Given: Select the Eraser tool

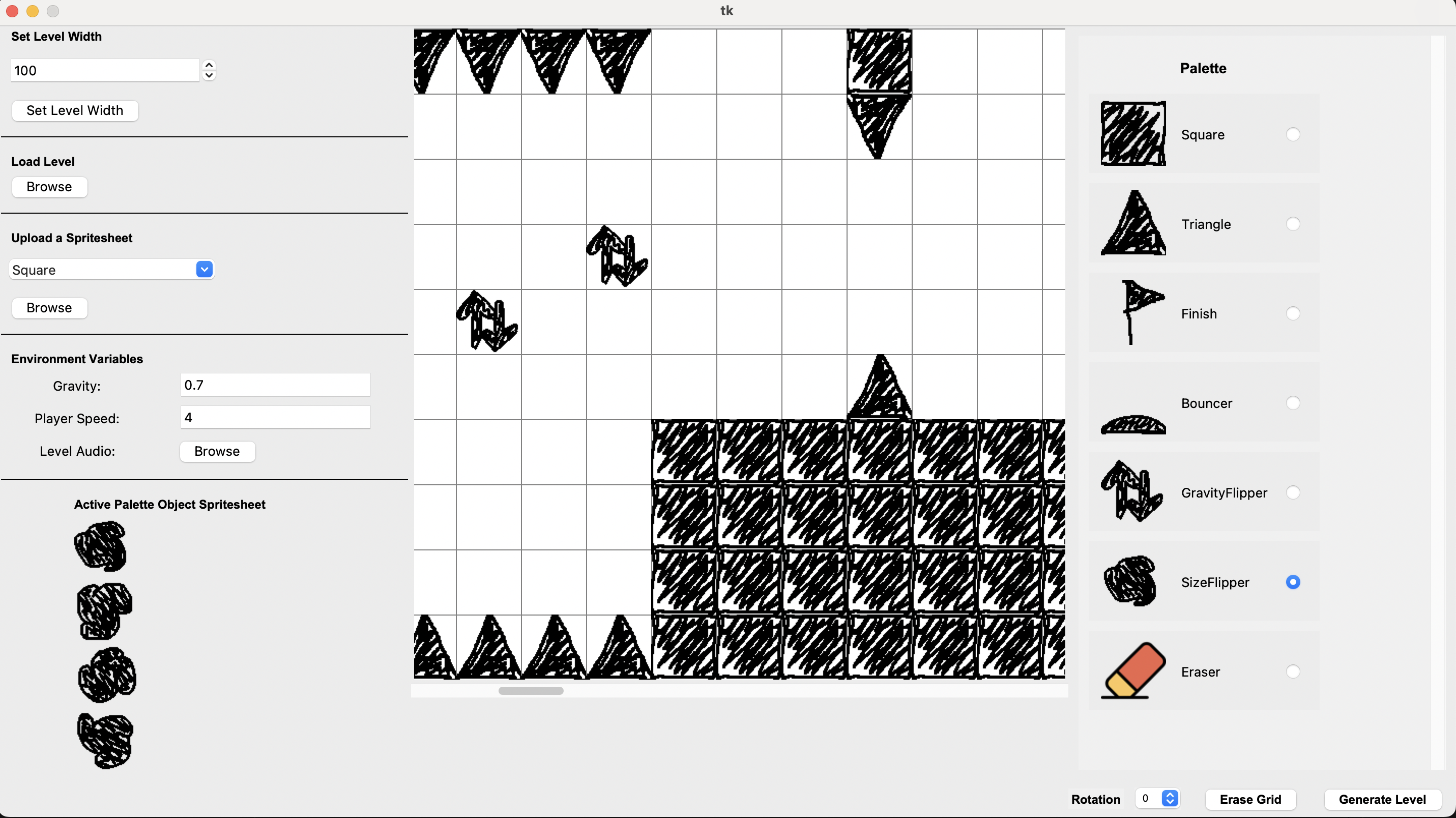Looking at the screenshot, I should (x=1293, y=671).
